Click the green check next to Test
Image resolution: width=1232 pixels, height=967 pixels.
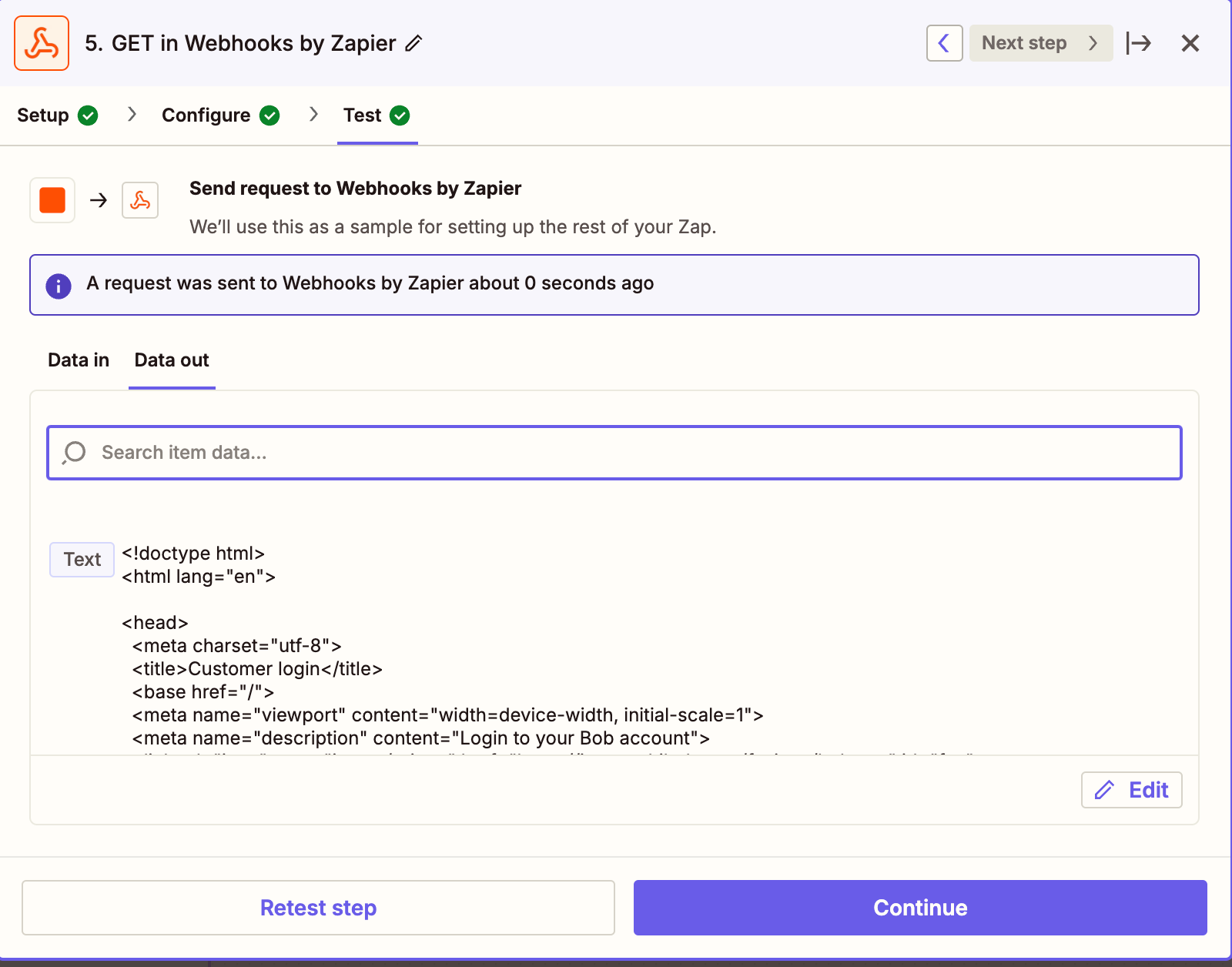pos(400,115)
